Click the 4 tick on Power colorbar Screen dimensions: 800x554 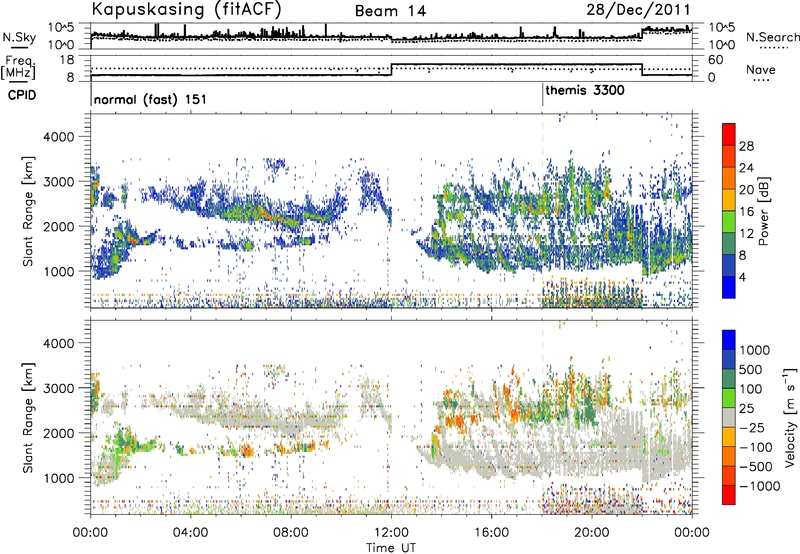743,277
